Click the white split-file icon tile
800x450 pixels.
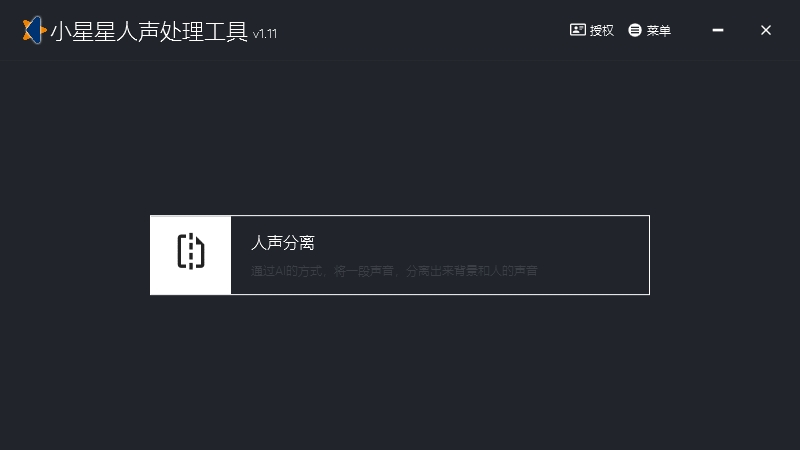point(191,255)
